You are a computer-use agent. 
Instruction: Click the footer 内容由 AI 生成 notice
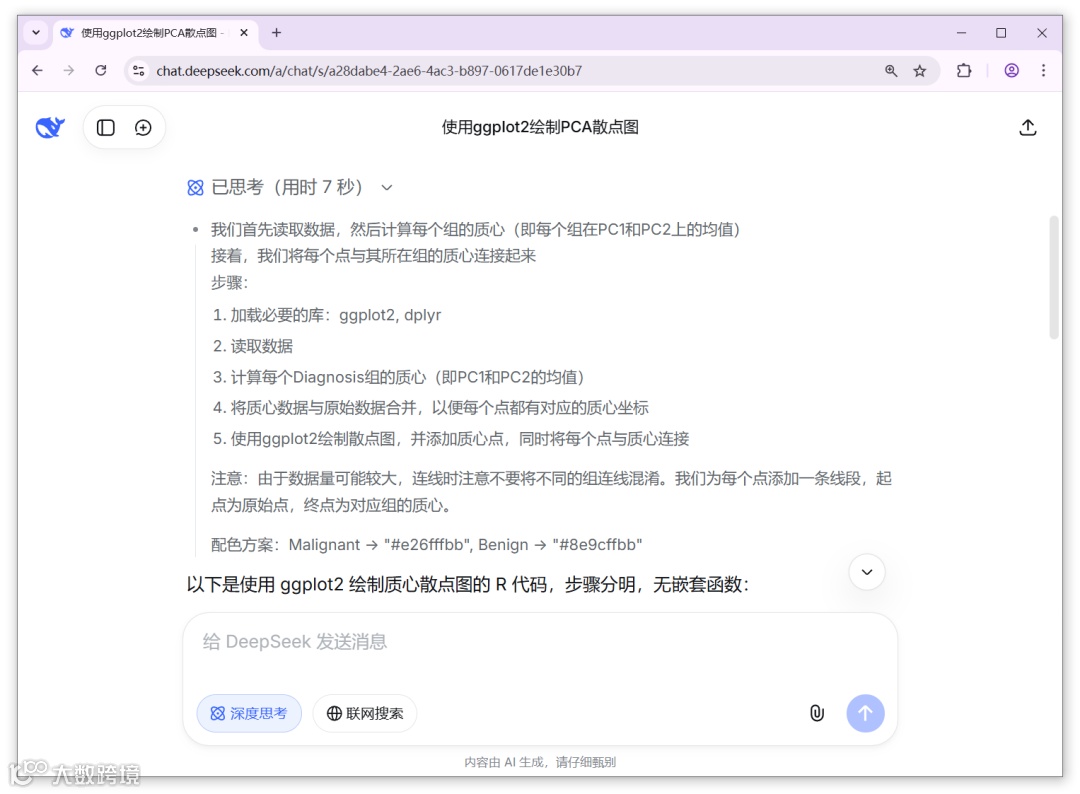[540, 762]
